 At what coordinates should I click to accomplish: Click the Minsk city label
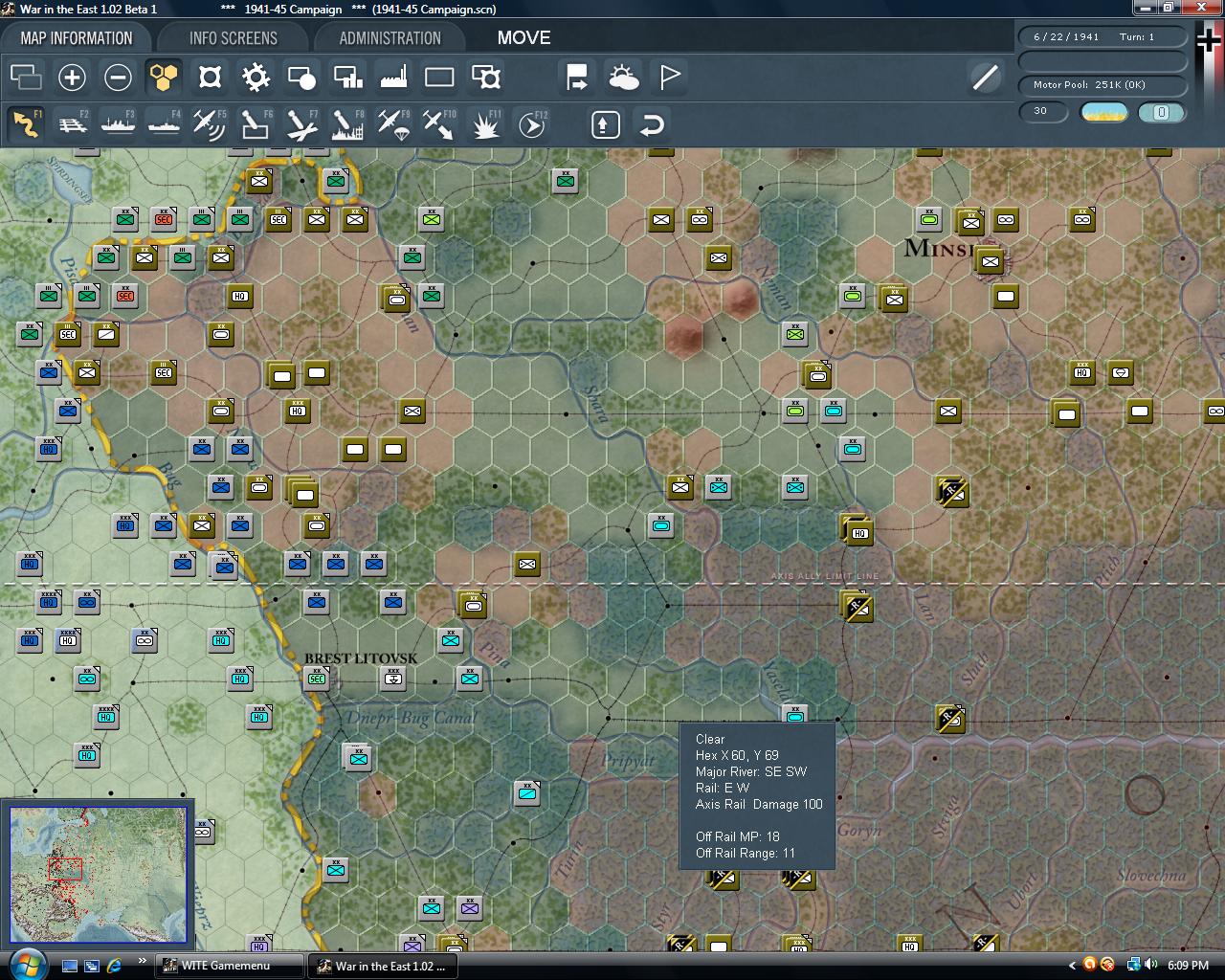click(940, 248)
